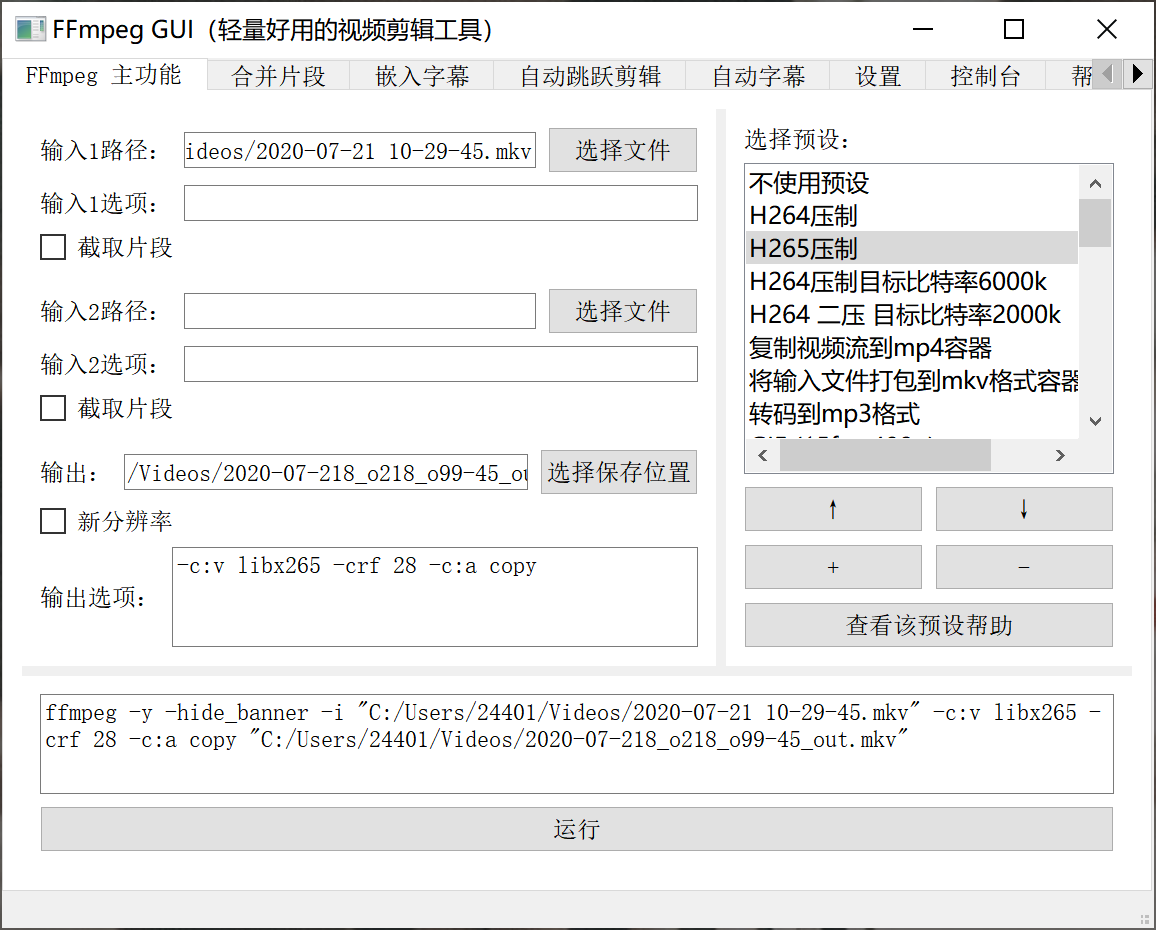The width and height of the screenshot is (1156, 930).
Task: Select H264 二压 目标比特率2000k preset
Action: [x=913, y=315]
